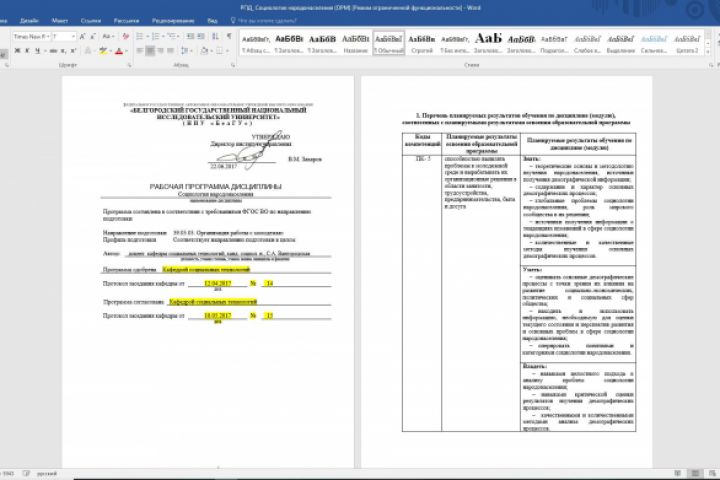Sort selected text icon
Image resolution: width=720 pixels, height=480 pixels.
[x=215, y=36]
